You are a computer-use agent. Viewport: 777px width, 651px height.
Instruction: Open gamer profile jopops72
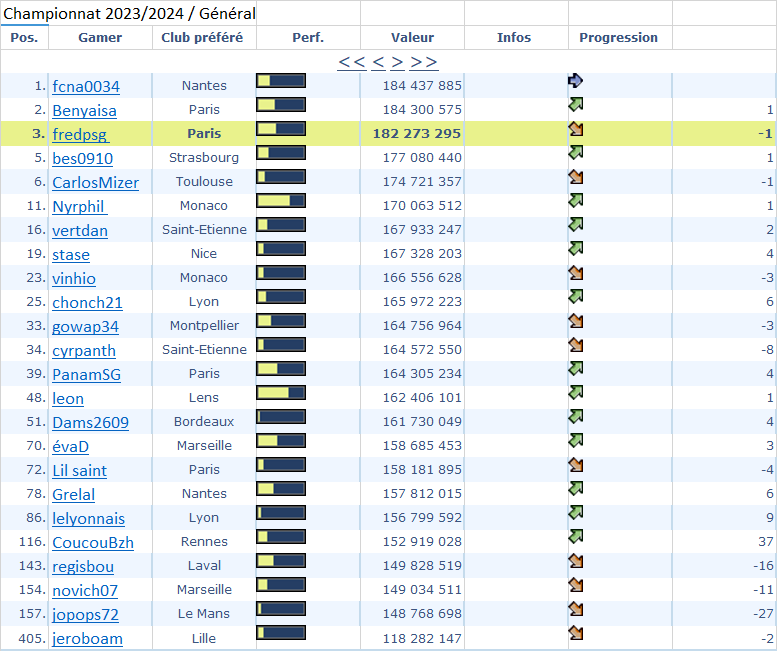click(86, 615)
